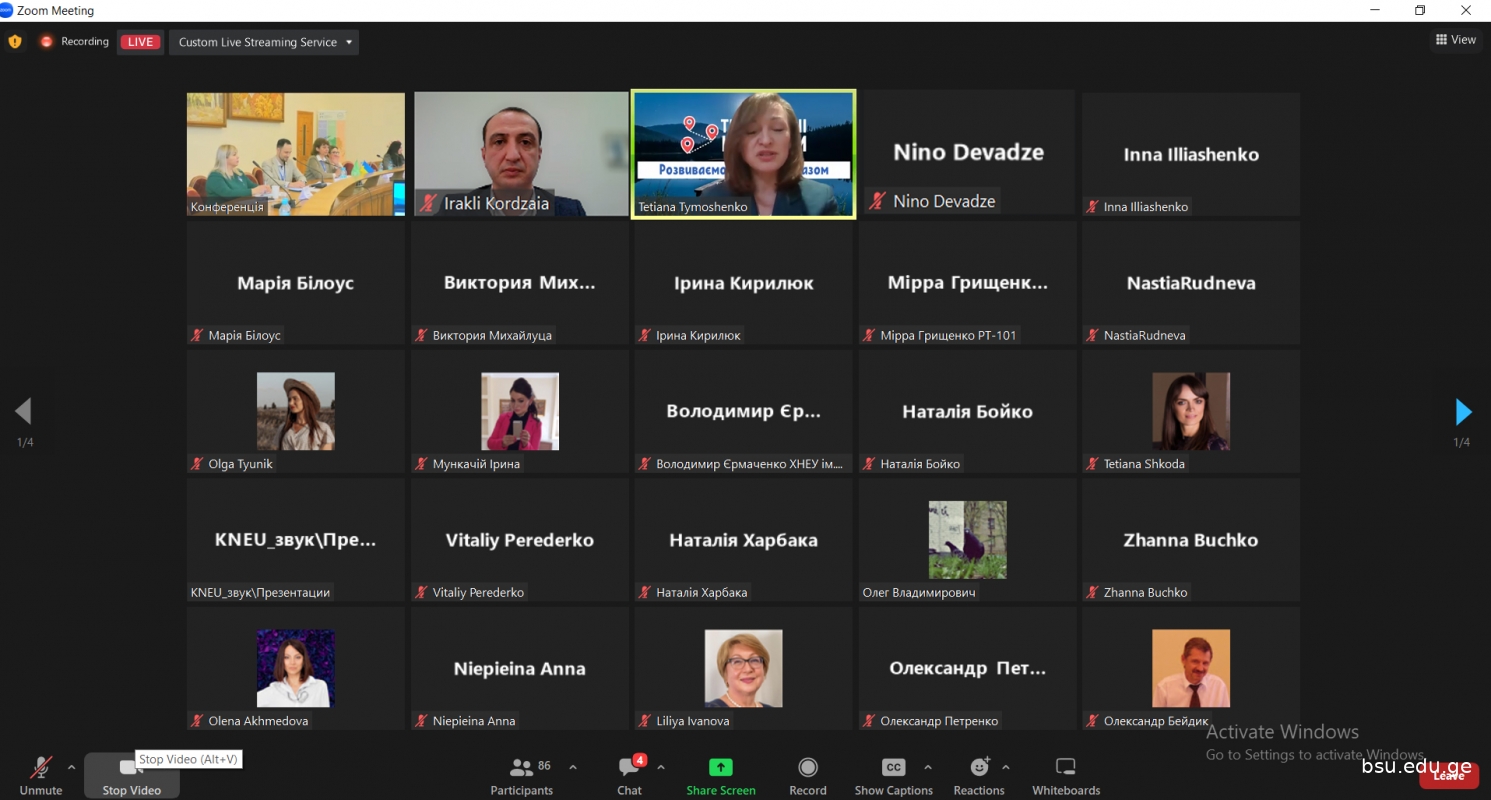The width and height of the screenshot is (1491, 800).
Task: Start recording with the Record icon
Action: 807,768
